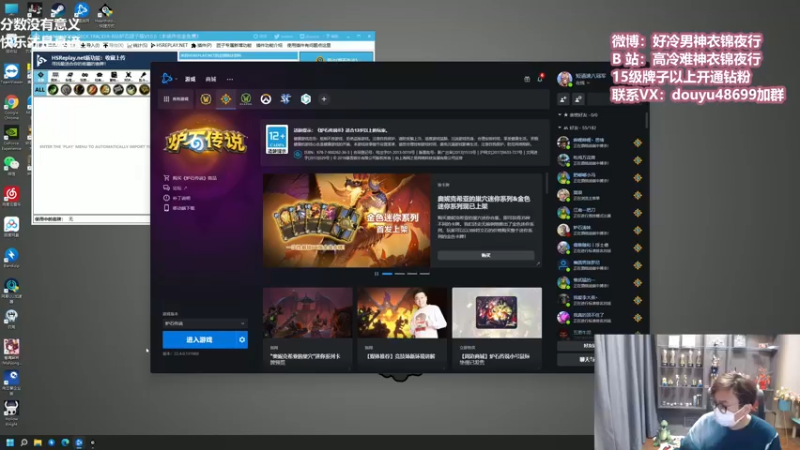Pause the banner carousel
800x450 pixels.
click(x=377, y=274)
